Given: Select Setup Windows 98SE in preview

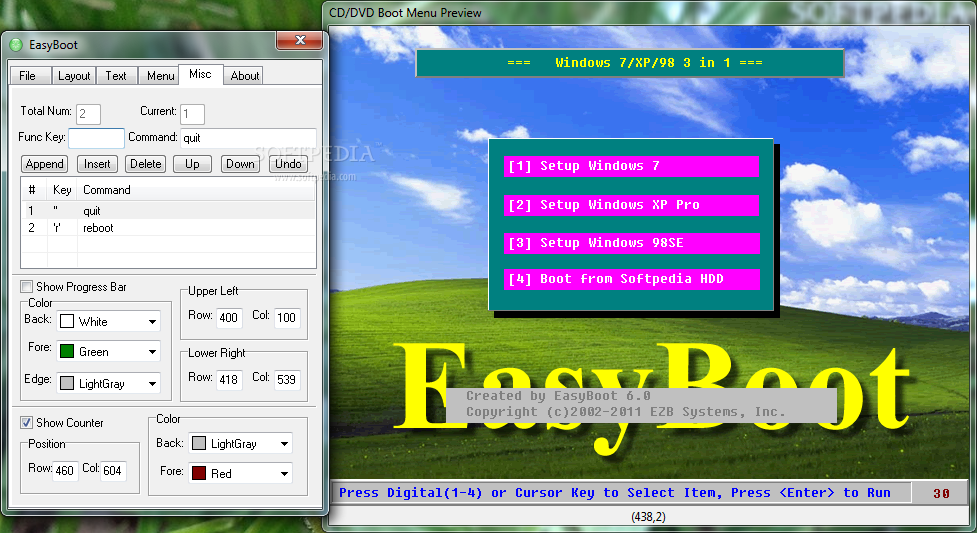Looking at the screenshot, I should (x=632, y=243).
